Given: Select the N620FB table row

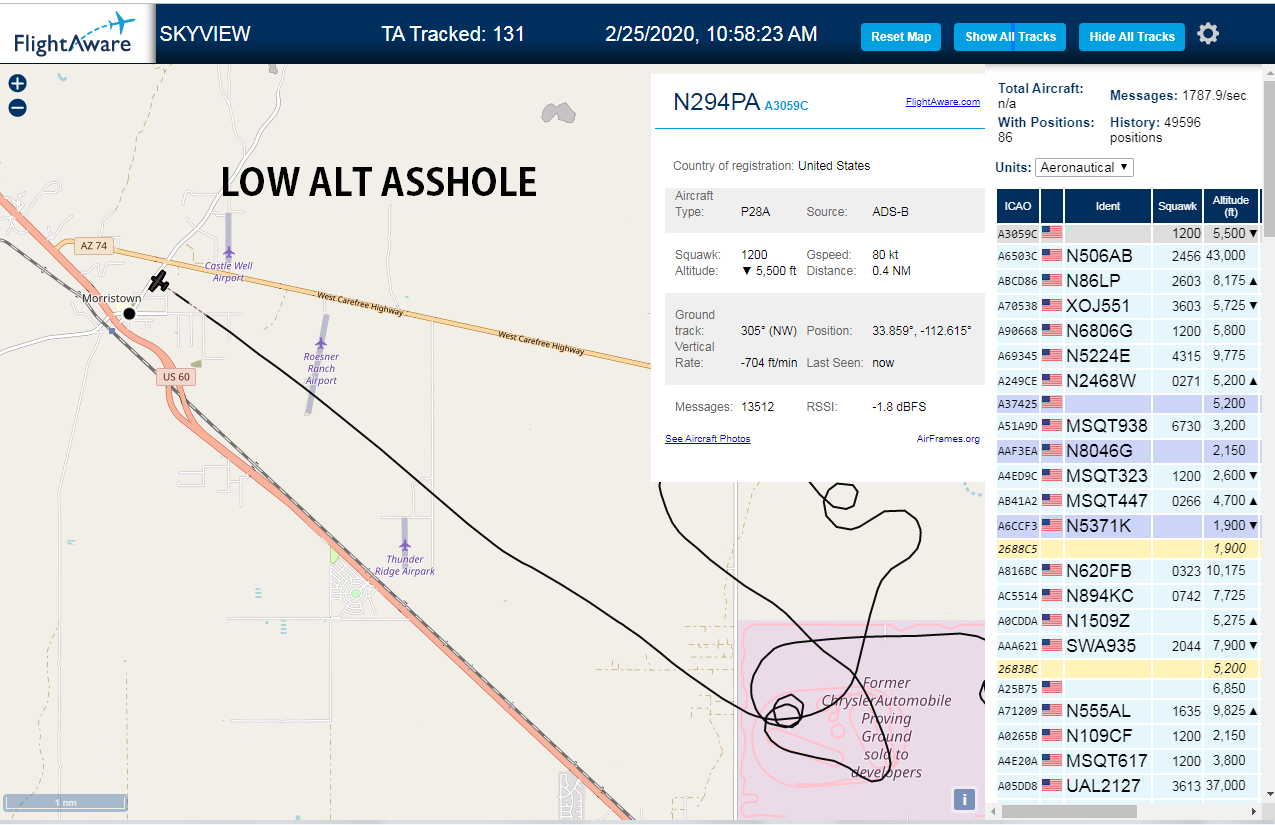Looking at the screenshot, I should coord(1128,571).
